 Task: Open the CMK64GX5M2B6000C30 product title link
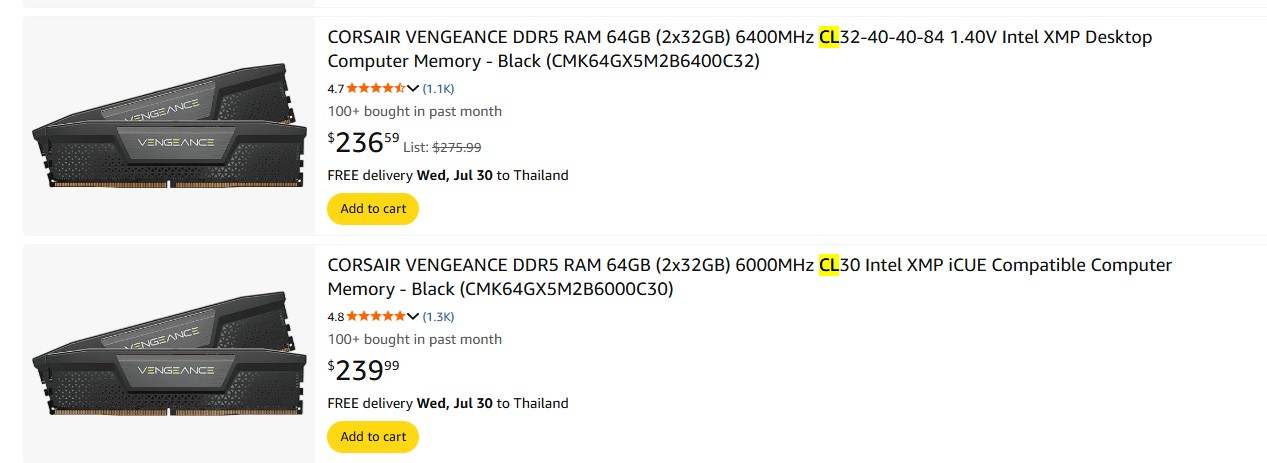(x=750, y=277)
